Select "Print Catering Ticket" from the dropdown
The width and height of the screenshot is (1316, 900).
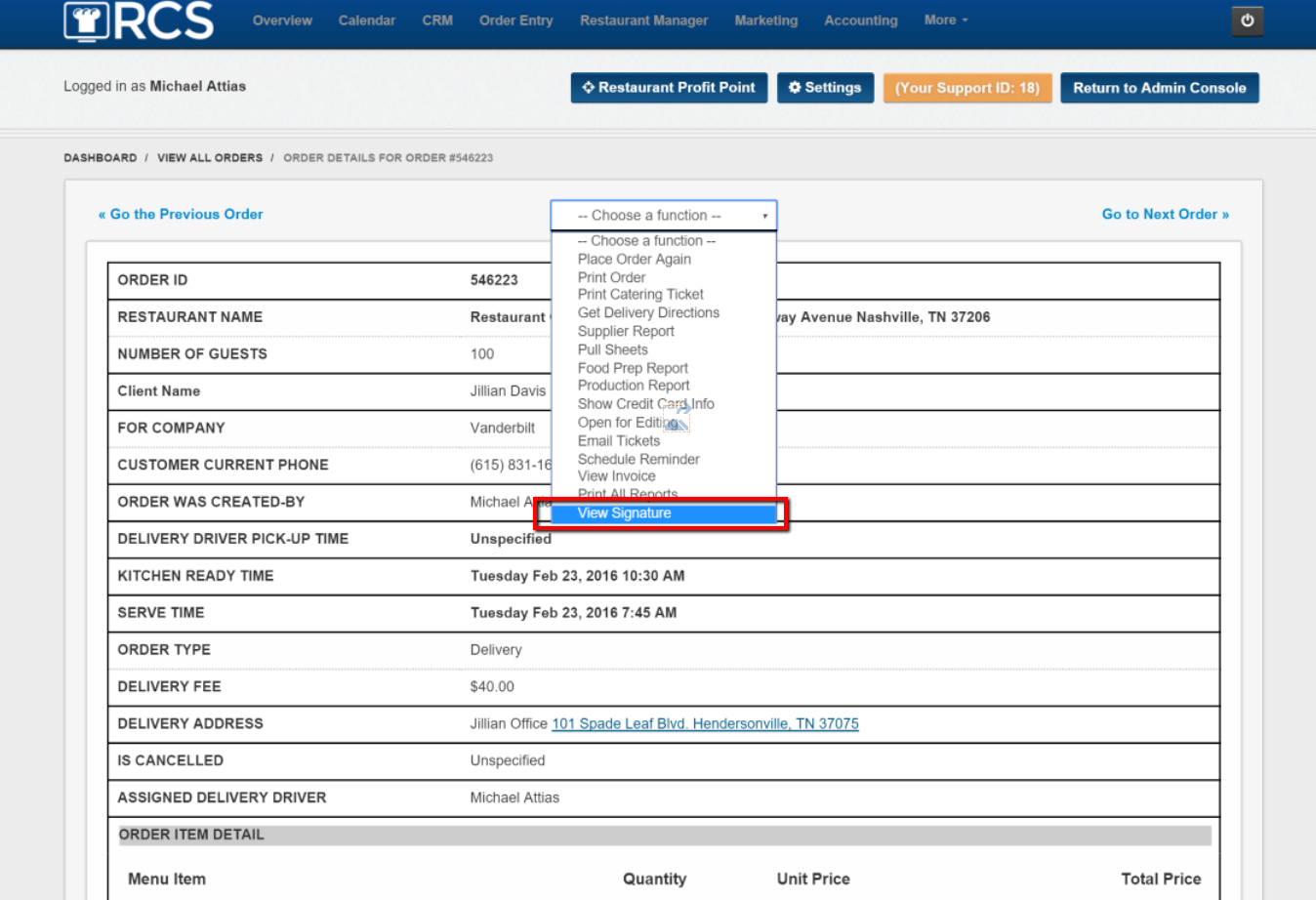point(639,294)
